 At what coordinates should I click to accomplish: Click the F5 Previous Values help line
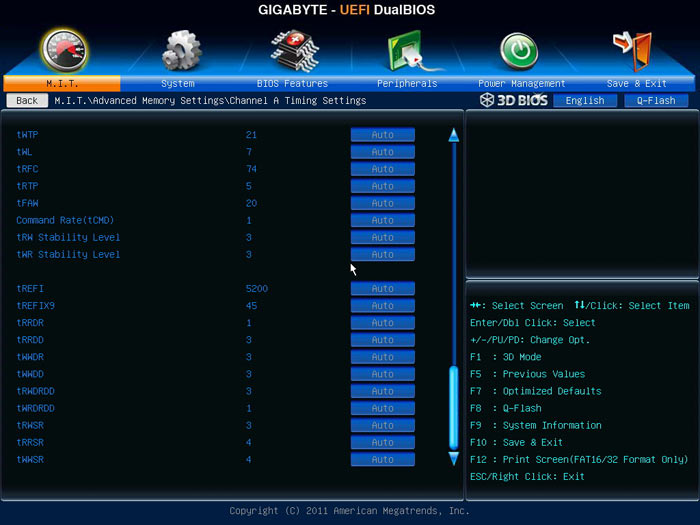527,374
